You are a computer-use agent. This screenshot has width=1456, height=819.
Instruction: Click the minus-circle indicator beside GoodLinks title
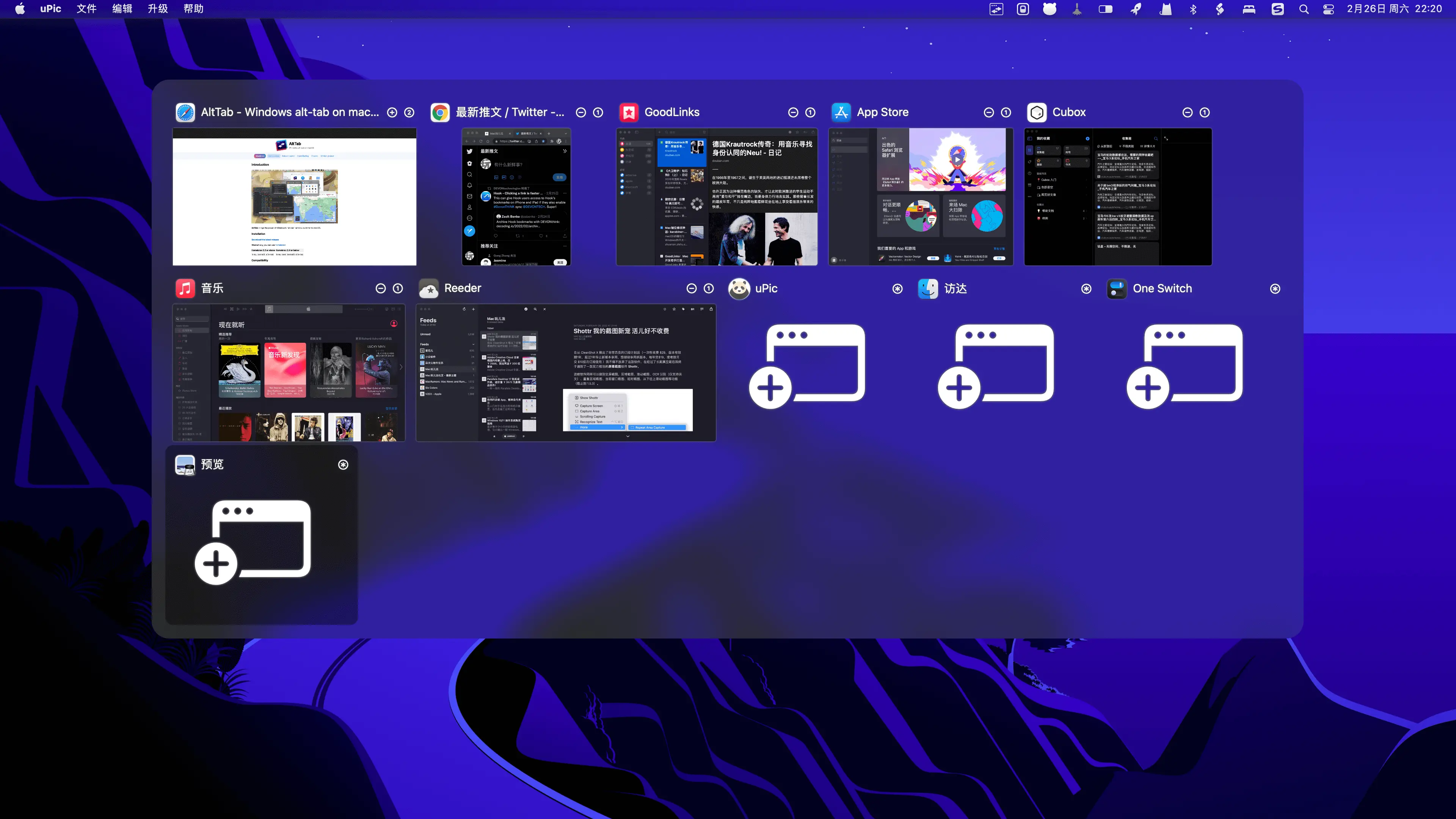(x=793, y=113)
